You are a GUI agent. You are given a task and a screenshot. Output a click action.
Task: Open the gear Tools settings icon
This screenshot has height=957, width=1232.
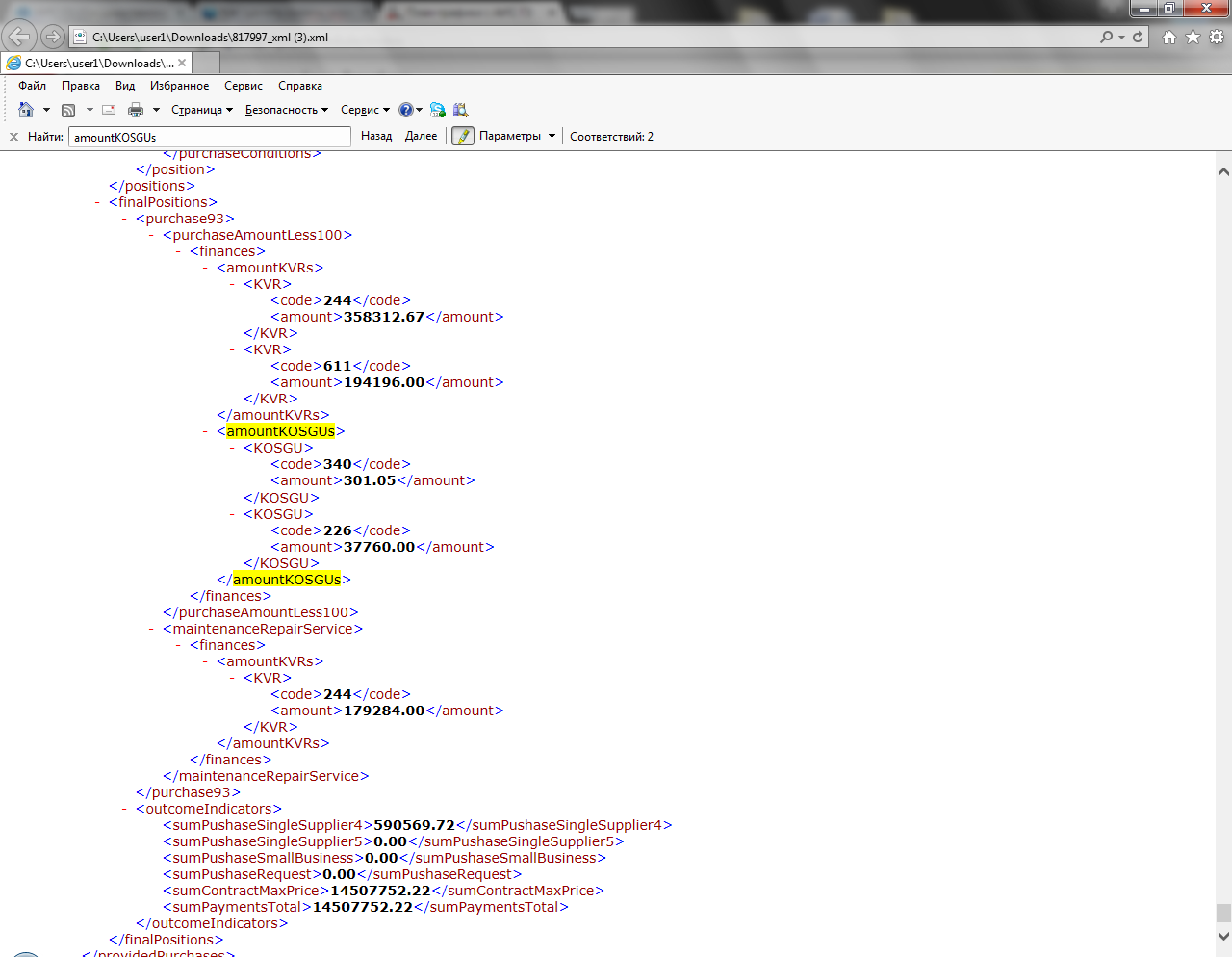[1217, 37]
